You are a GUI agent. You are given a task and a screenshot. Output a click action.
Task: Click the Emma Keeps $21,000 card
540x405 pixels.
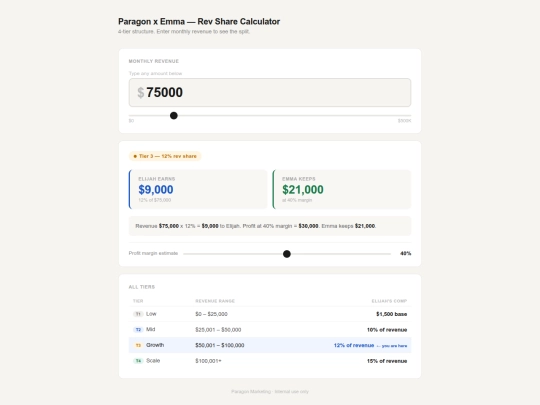point(342,189)
